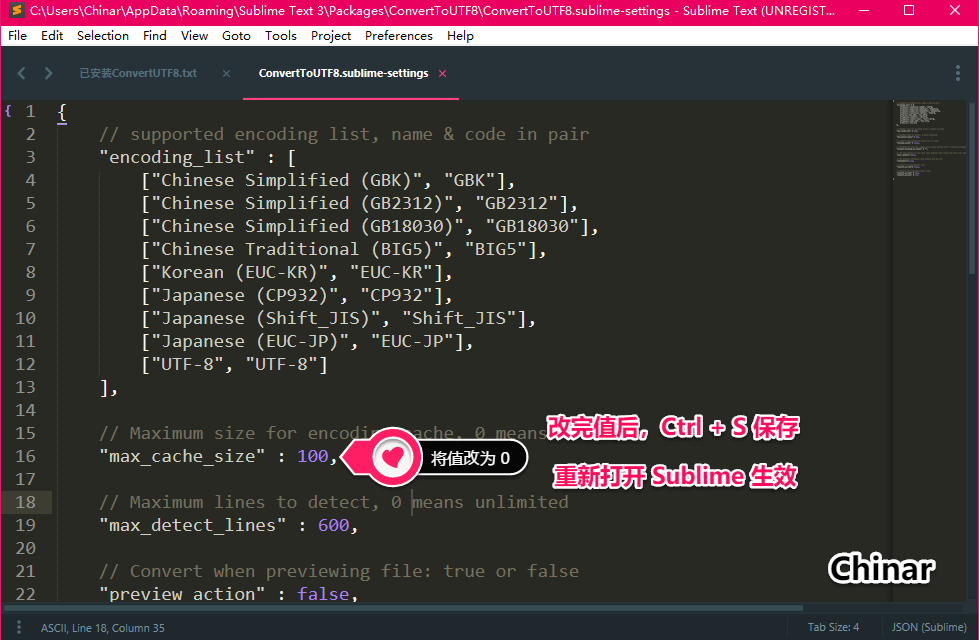This screenshot has height=640, width=979.
Task: Click the forward navigation arrow
Action: tap(47, 73)
